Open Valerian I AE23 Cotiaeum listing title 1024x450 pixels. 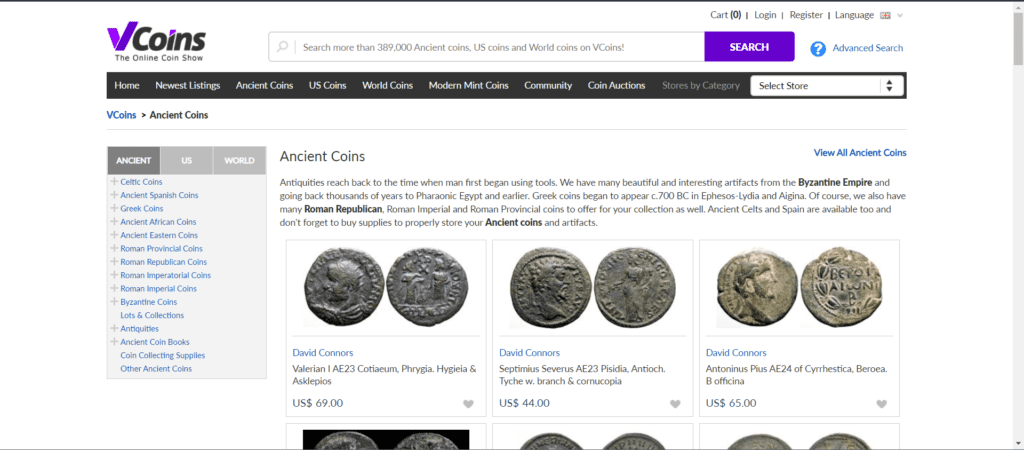pyautogui.click(x=385, y=375)
